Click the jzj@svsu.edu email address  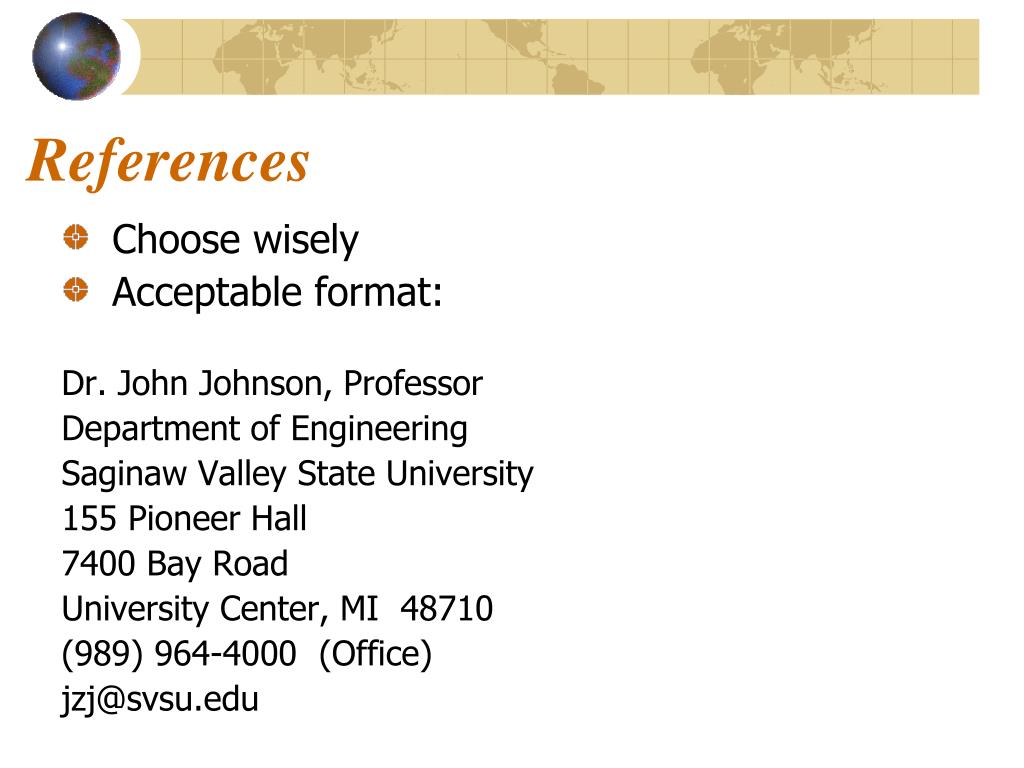[160, 699]
